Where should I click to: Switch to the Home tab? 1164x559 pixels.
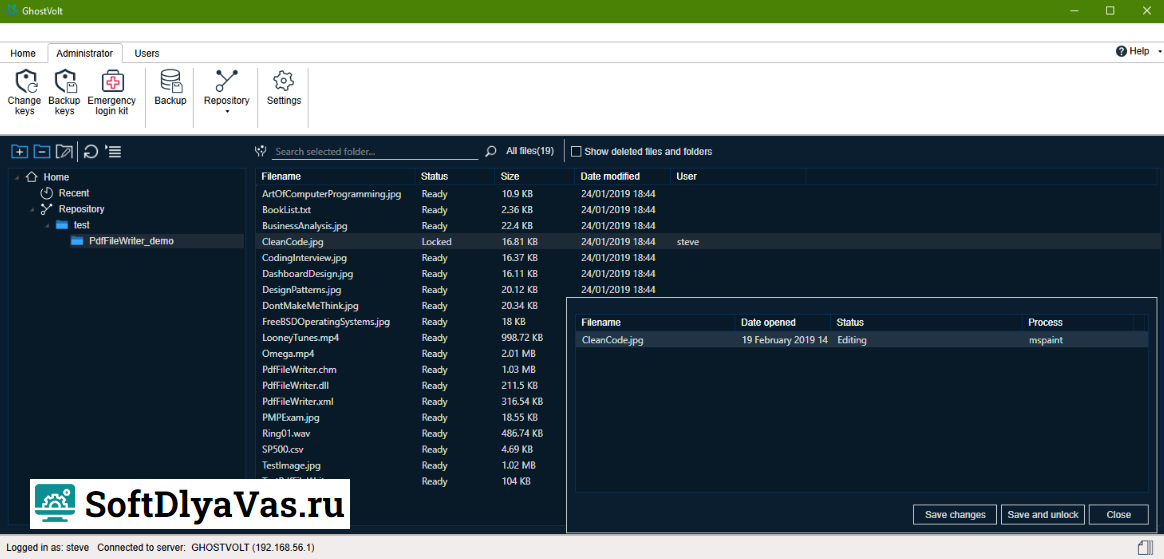tap(23, 53)
